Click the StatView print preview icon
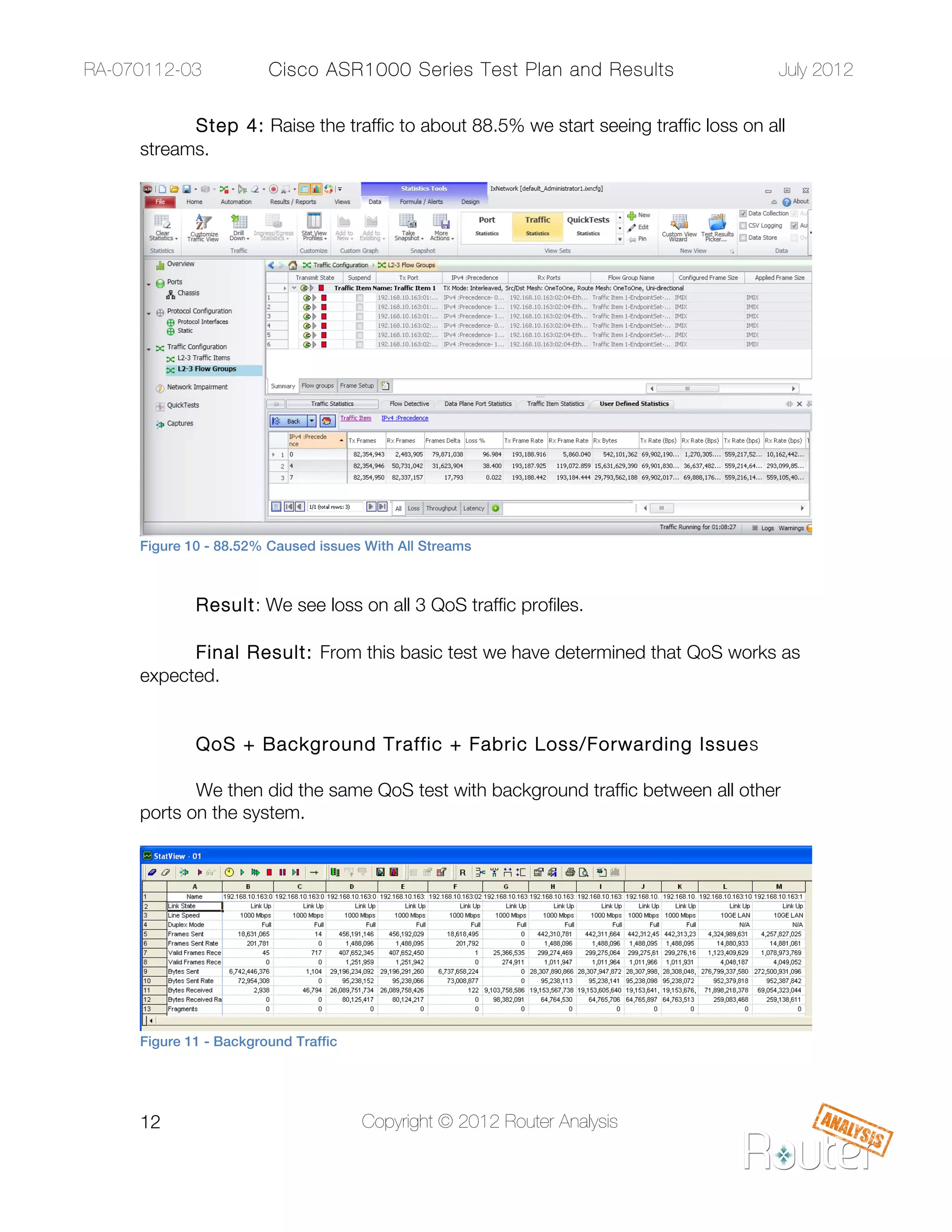Viewport: 952px width, 1232px height. [x=584, y=873]
